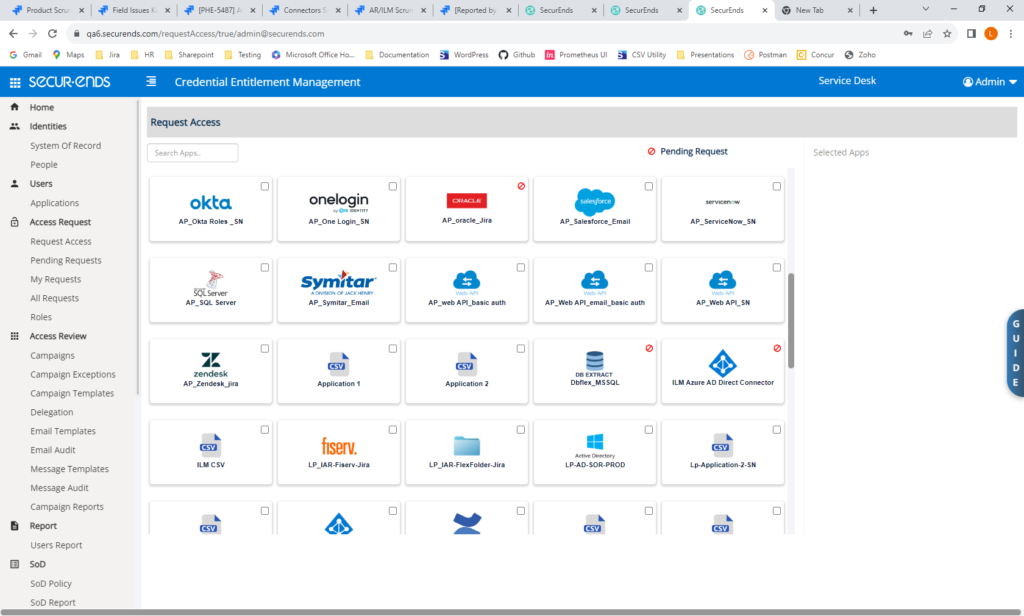The width and height of the screenshot is (1024, 616).
Task: Bookmark this page with the star icon
Action: pos(947,33)
